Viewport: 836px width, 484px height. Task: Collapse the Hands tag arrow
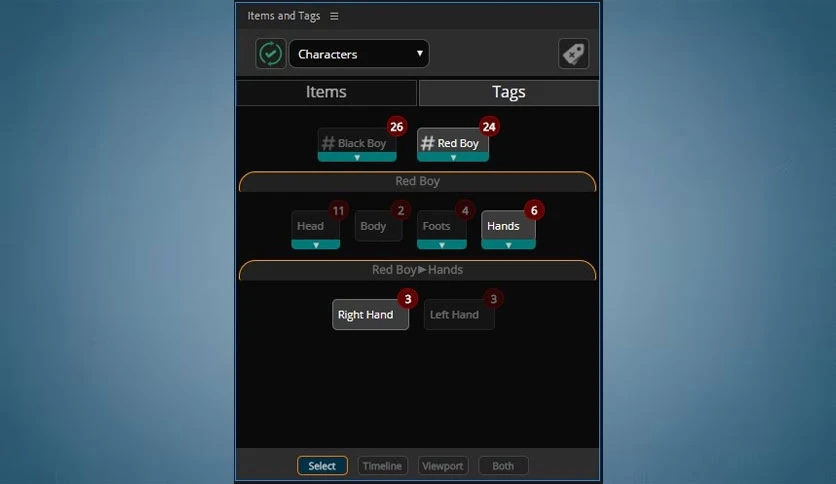[508, 245]
